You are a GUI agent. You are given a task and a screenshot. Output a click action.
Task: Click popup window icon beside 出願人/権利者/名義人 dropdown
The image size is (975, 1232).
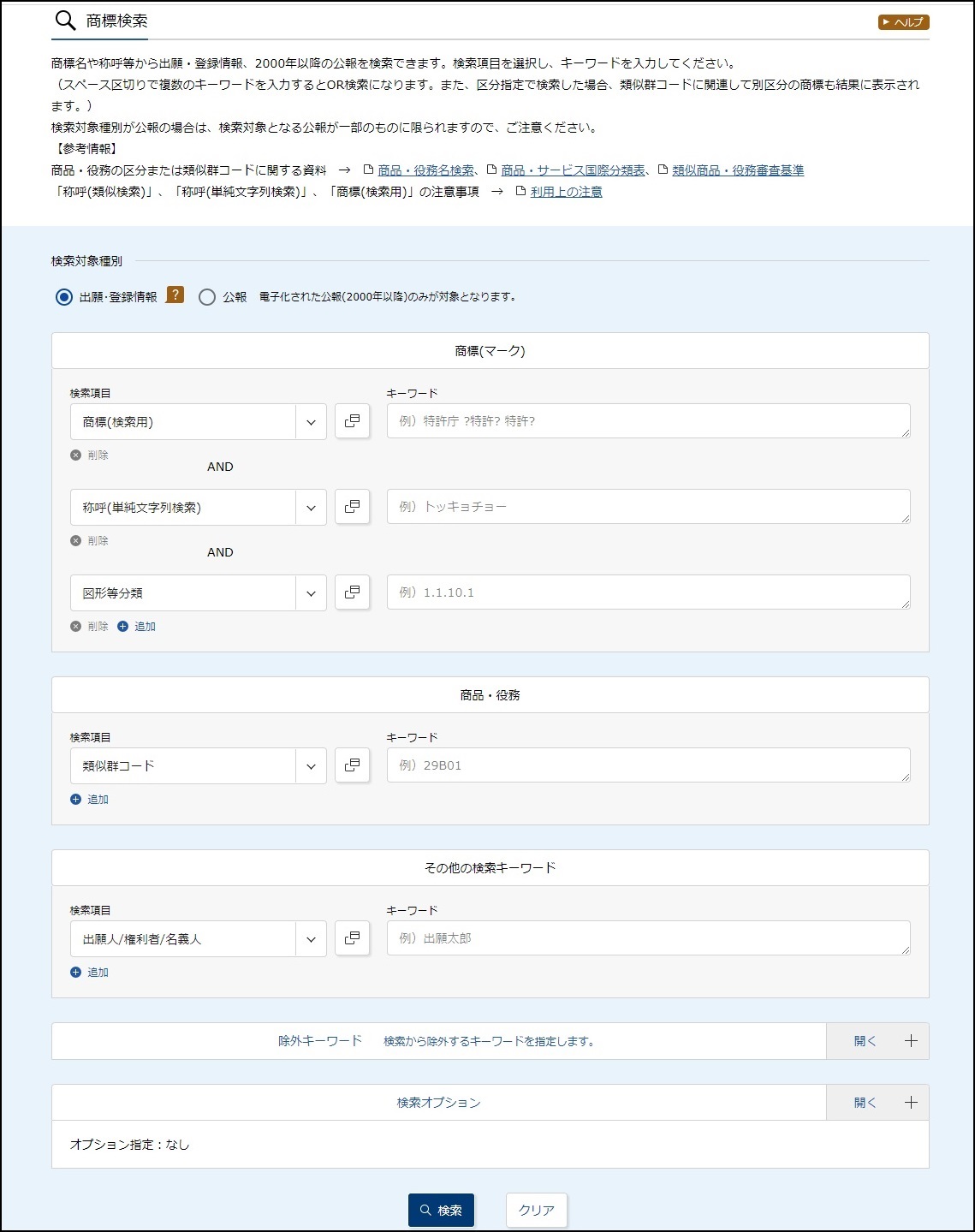coord(352,938)
